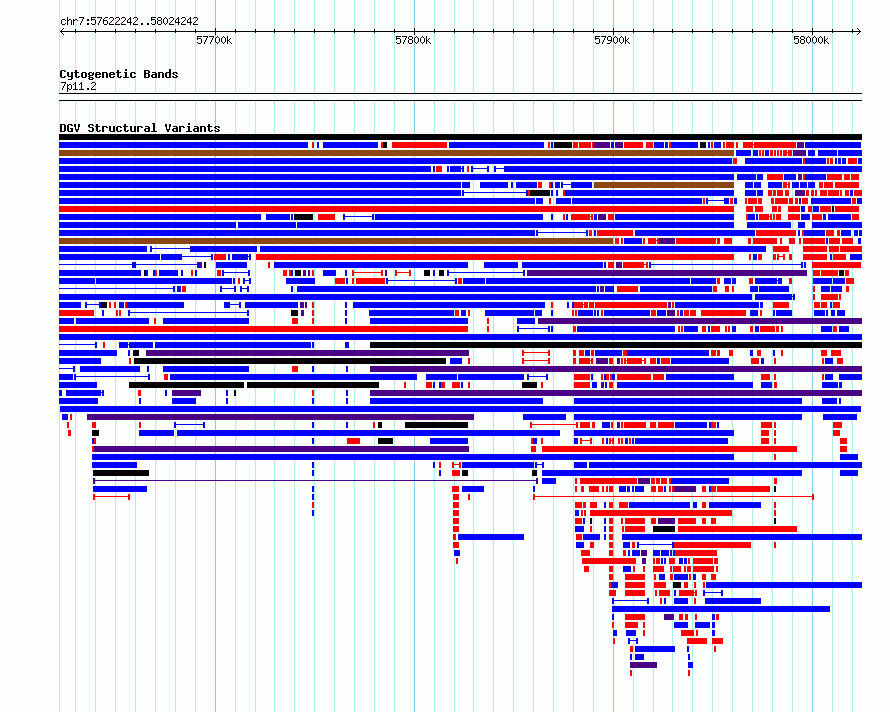This screenshot has width=890, height=712.
Task: Click the 57800k ruler tick label
Action: point(413,40)
